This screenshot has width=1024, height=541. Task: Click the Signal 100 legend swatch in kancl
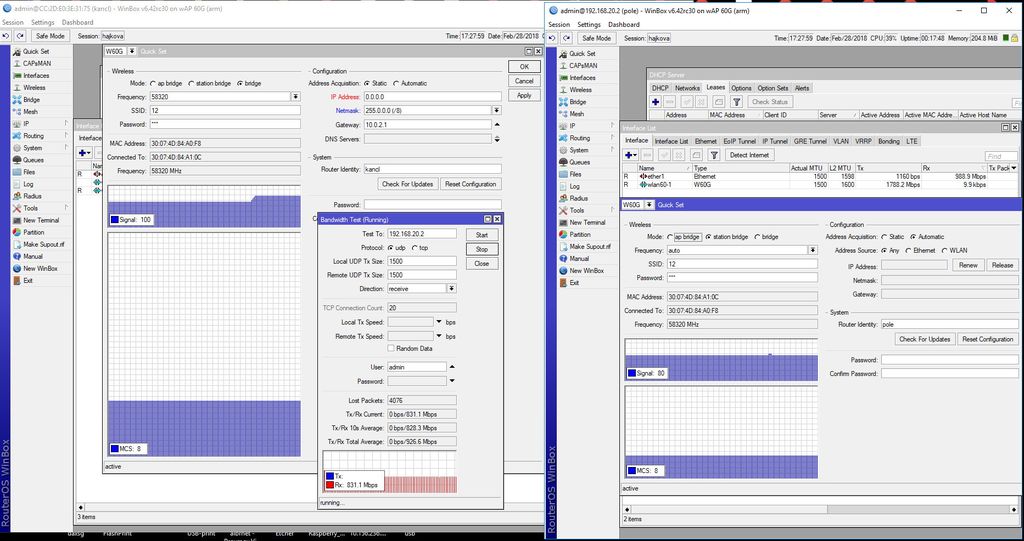tap(114, 220)
